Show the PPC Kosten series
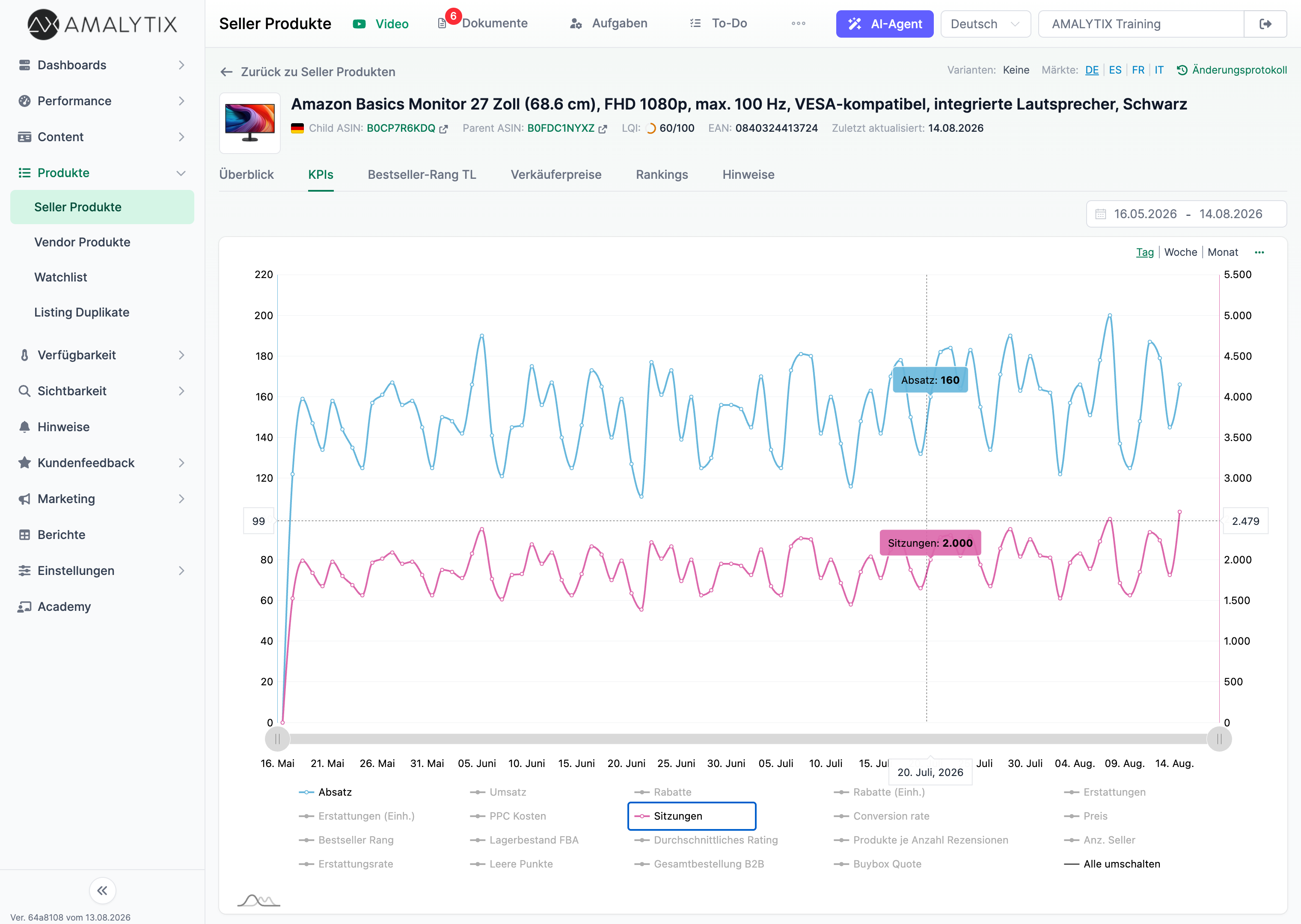This screenshot has width=1301, height=924. click(508, 816)
